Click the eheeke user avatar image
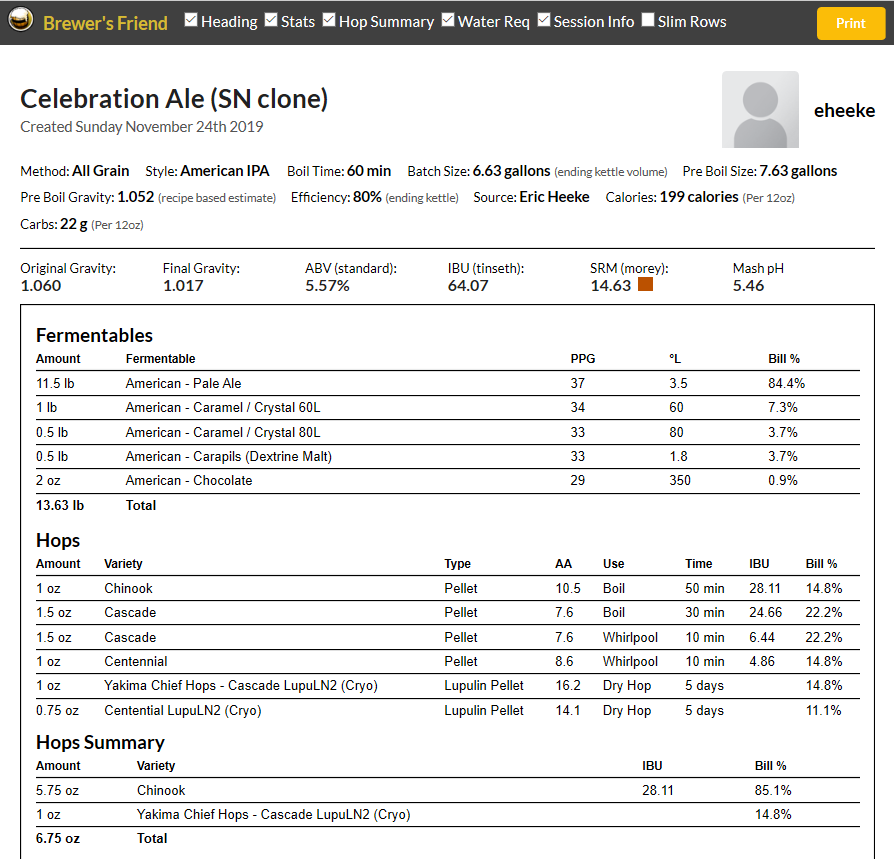894x859 pixels. pyautogui.click(x=760, y=109)
